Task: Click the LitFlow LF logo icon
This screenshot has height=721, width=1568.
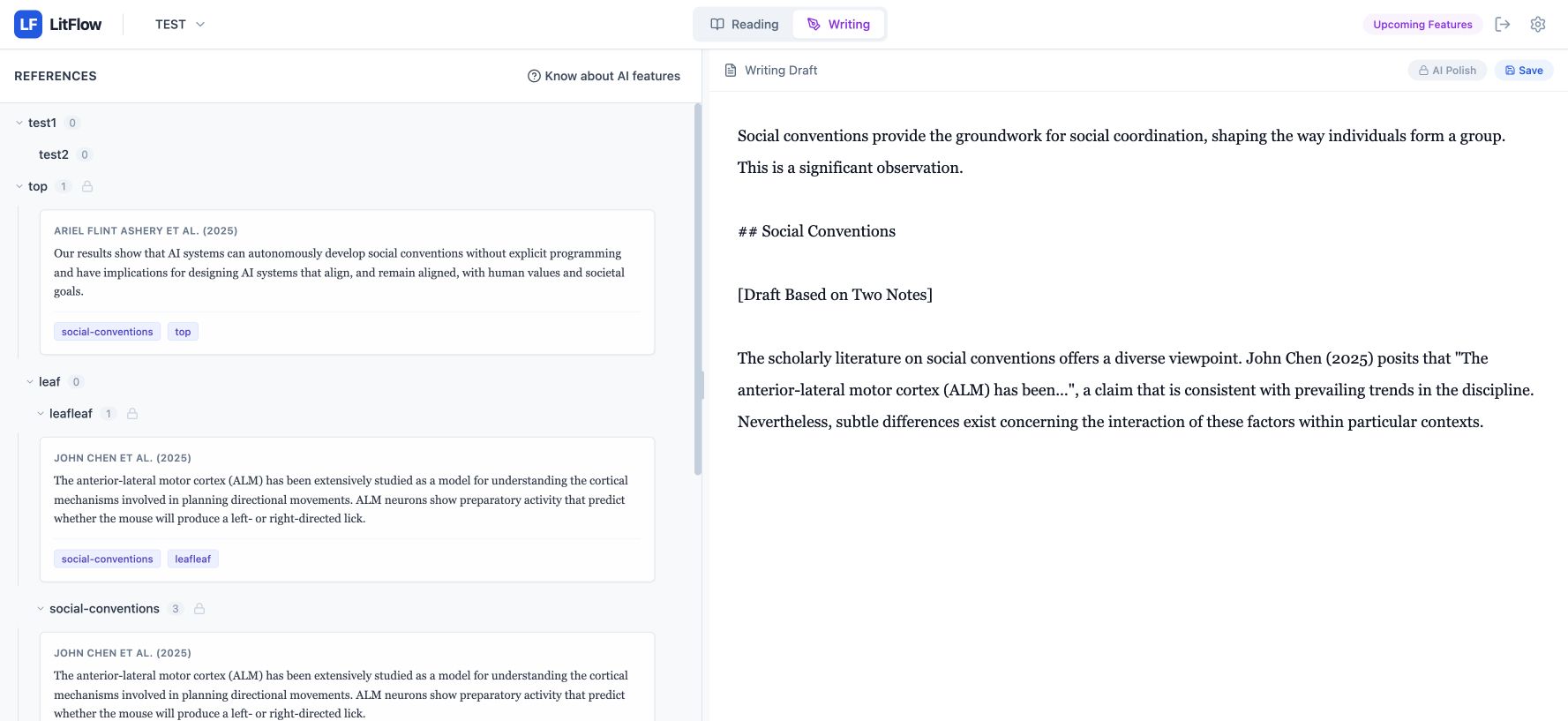Action: click(28, 24)
